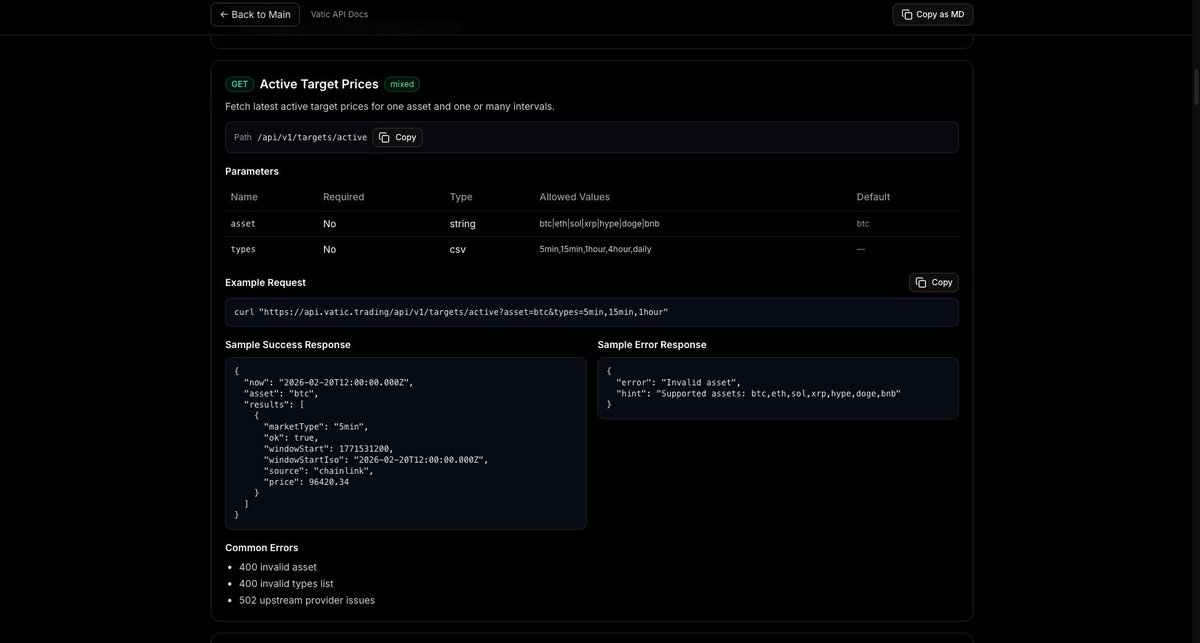Click the Sample Error Response code block
The height and width of the screenshot is (643, 1200).
point(778,387)
